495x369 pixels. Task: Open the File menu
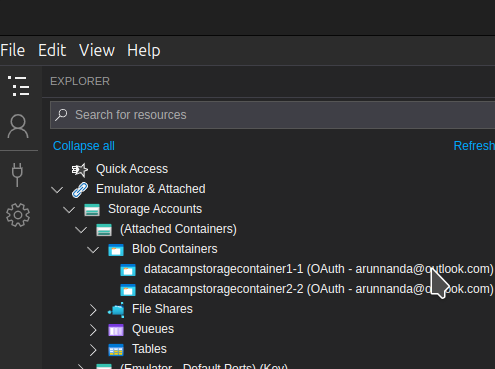coord(13,51)
